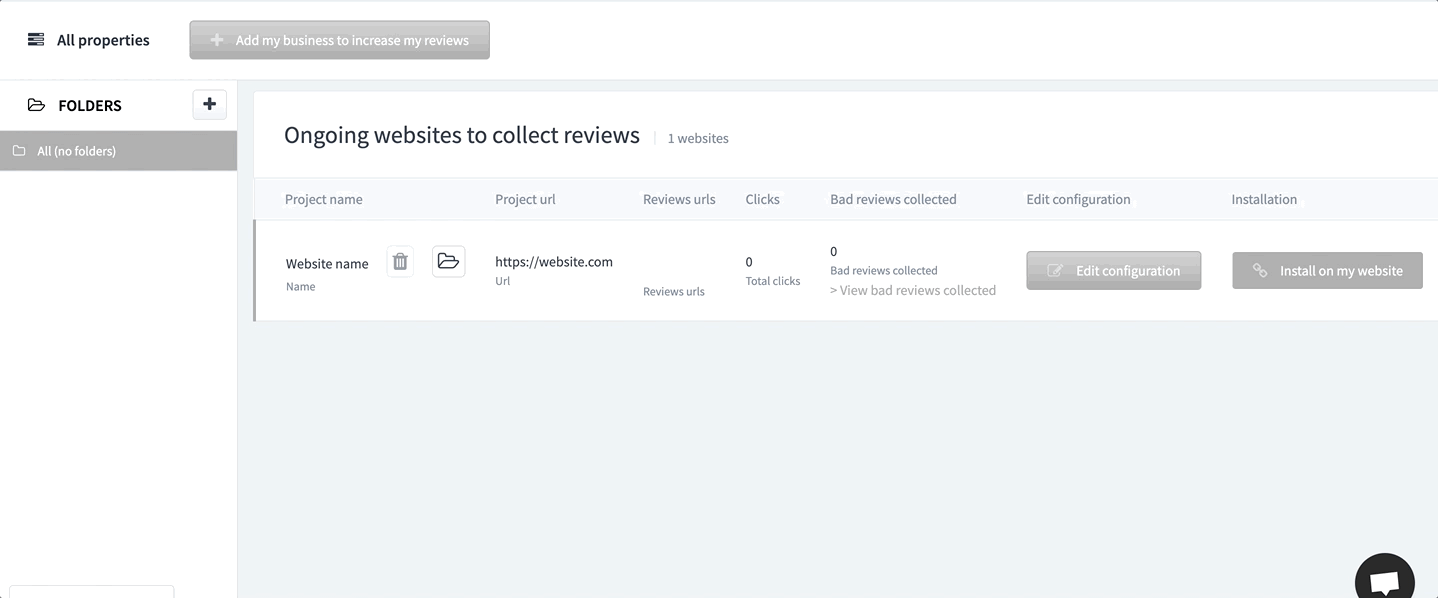Click the pencil icon in Edit configuration
This screenshot has height=598, width=1438.
[x=1055, y=271]
